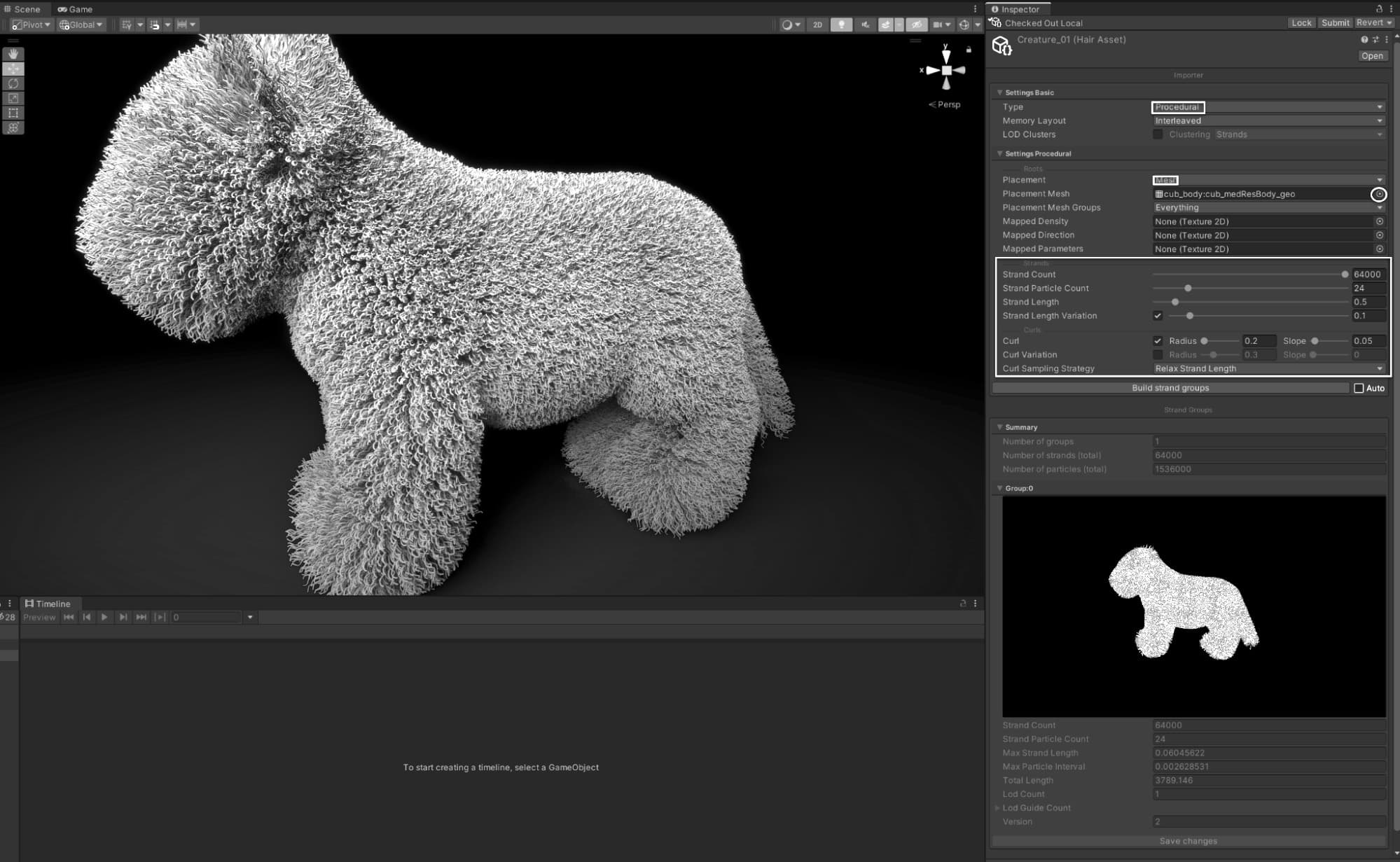Collapse the Settings Procedural section
This screenshot has width=1400, height=862.
coord(1000,153)
